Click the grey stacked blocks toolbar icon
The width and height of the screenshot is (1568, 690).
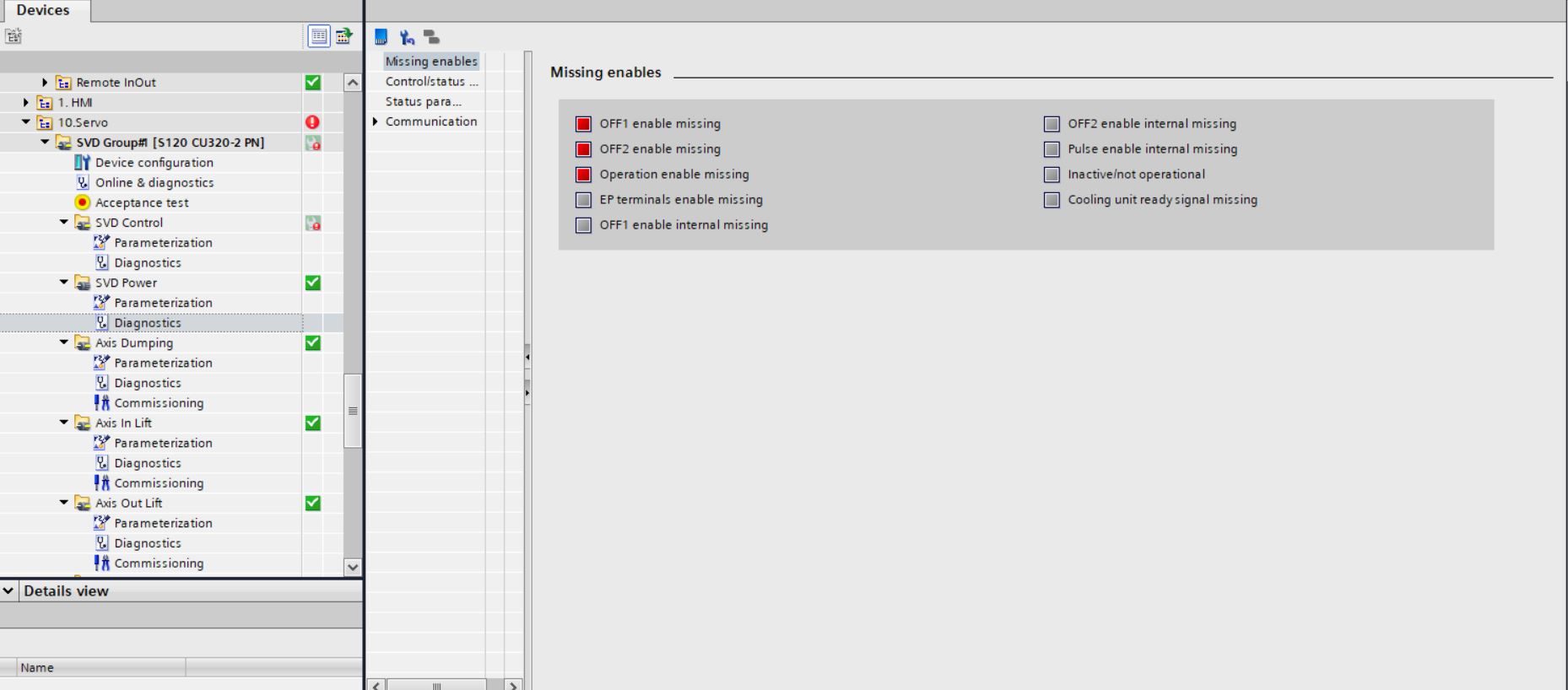(x=431, y=37)
